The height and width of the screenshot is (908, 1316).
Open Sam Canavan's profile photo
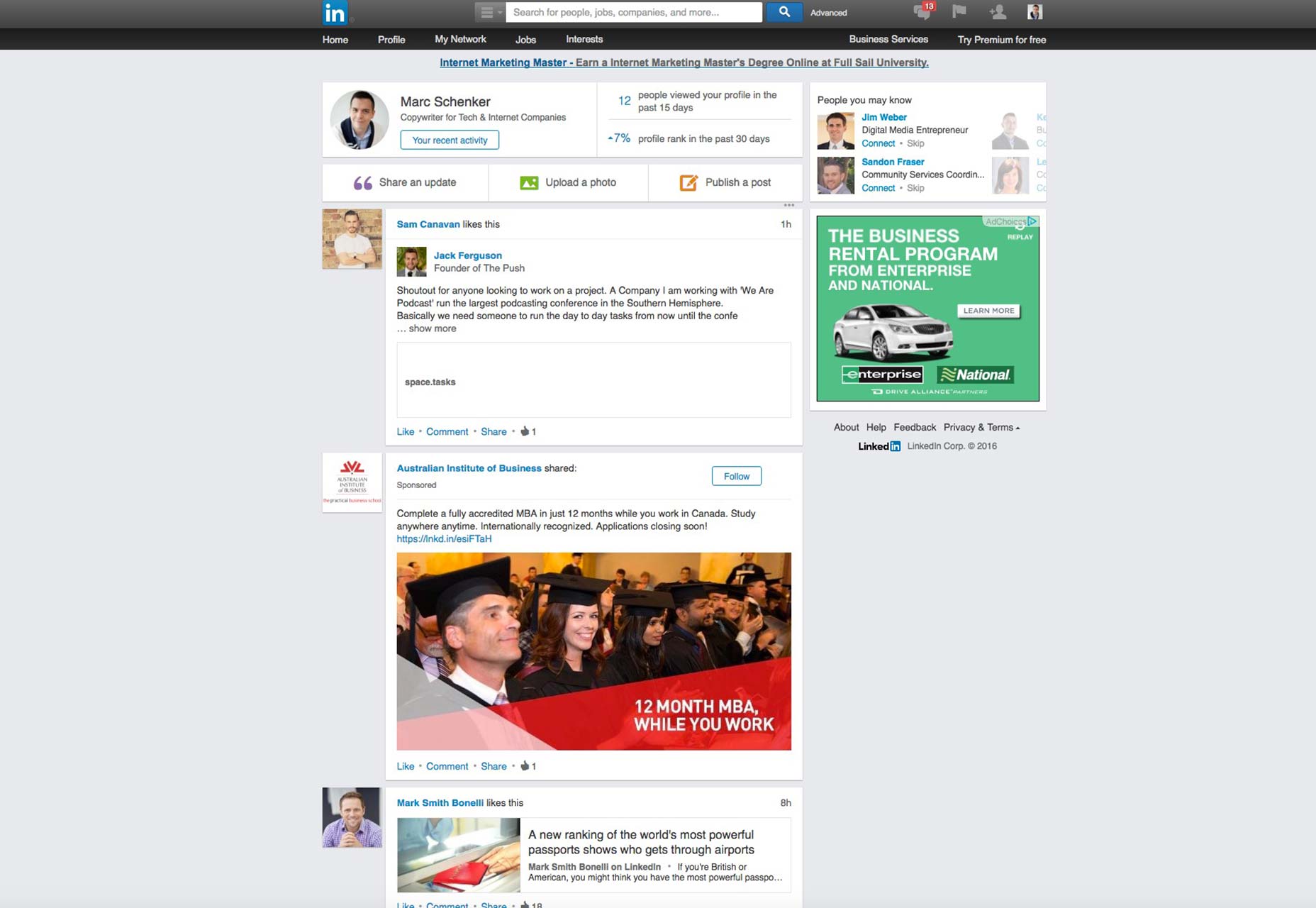352,239
